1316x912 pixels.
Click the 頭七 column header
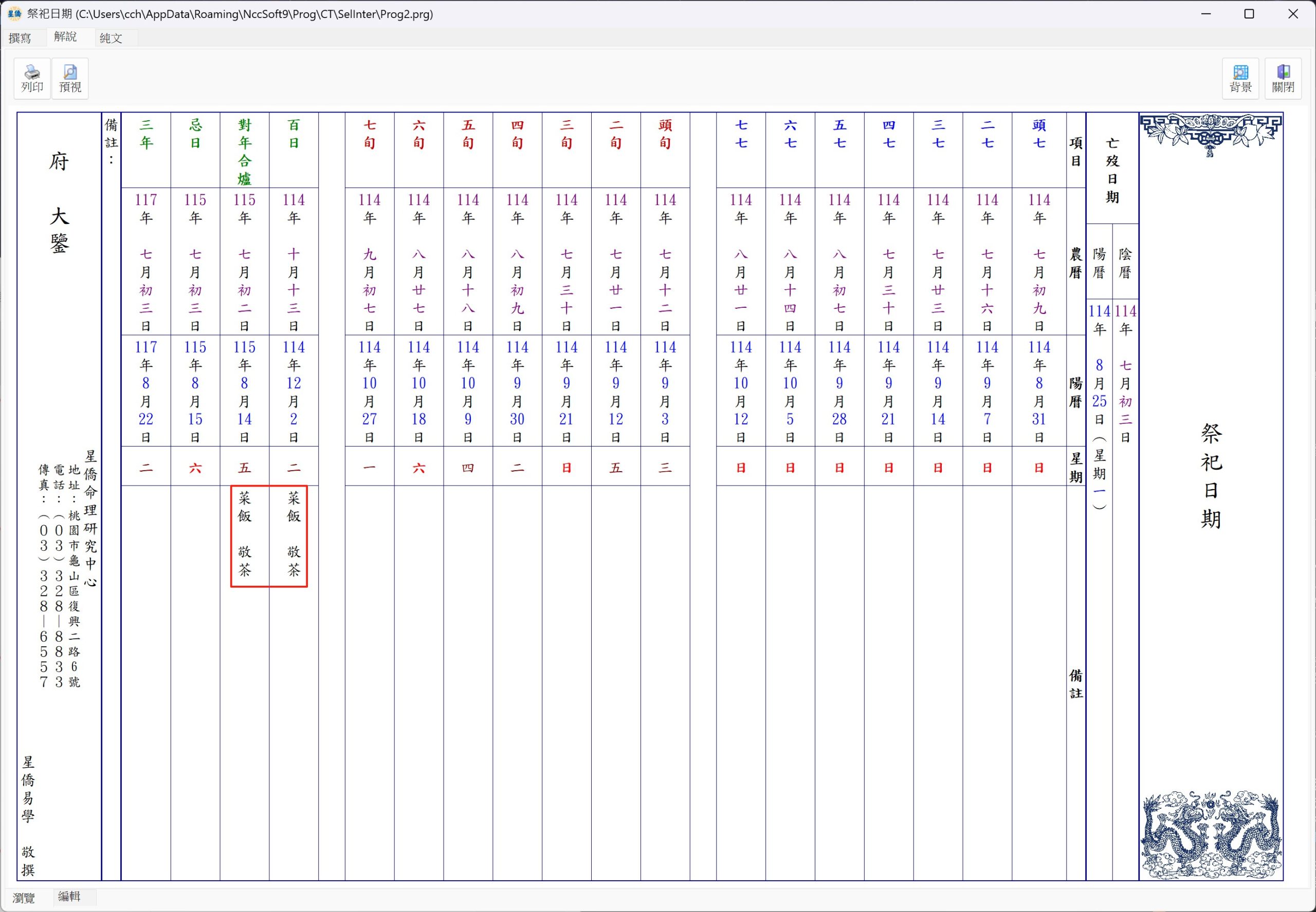click(1038, 134)
